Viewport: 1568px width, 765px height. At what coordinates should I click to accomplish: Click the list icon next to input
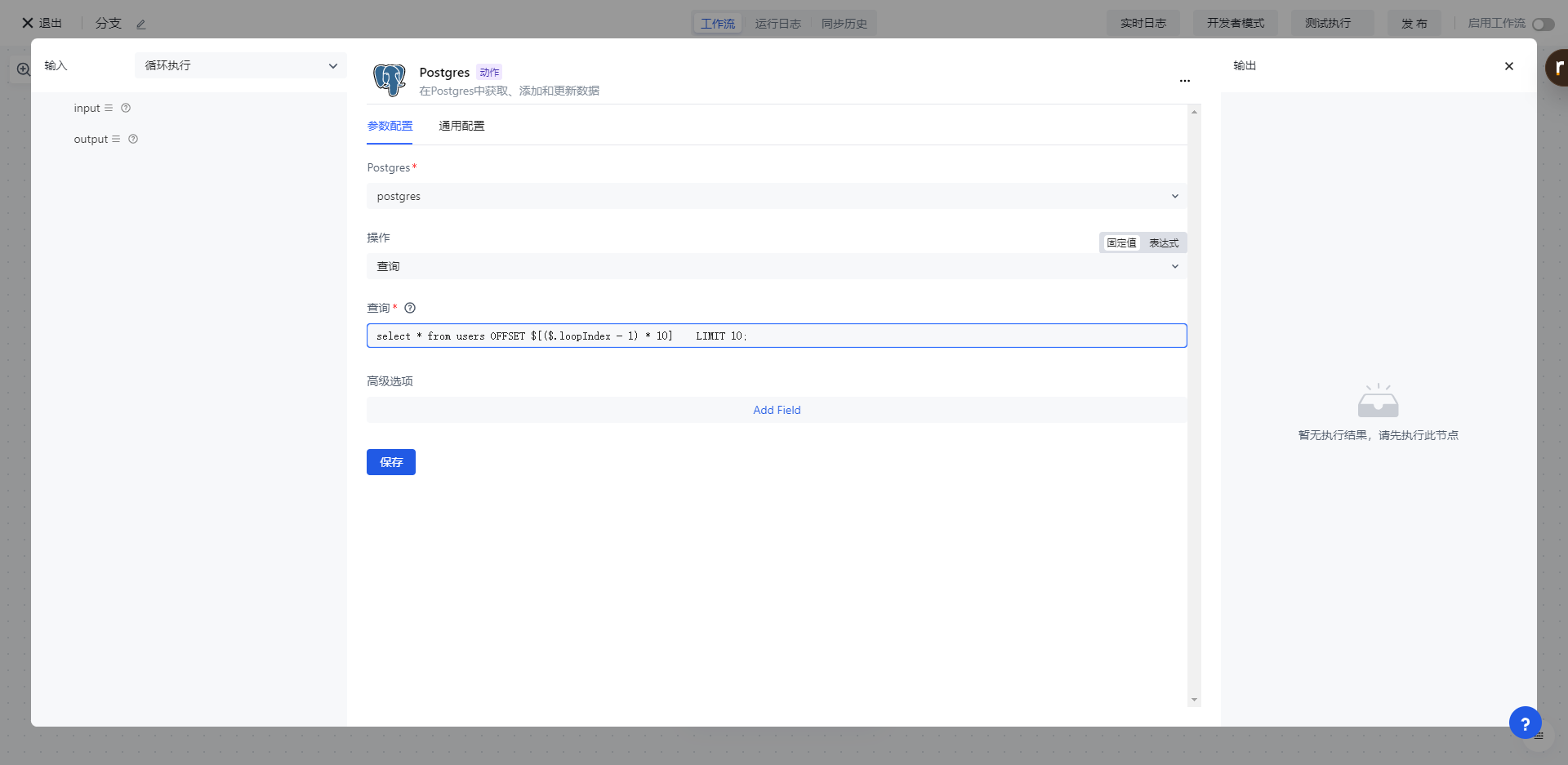(x=109, y=108)
